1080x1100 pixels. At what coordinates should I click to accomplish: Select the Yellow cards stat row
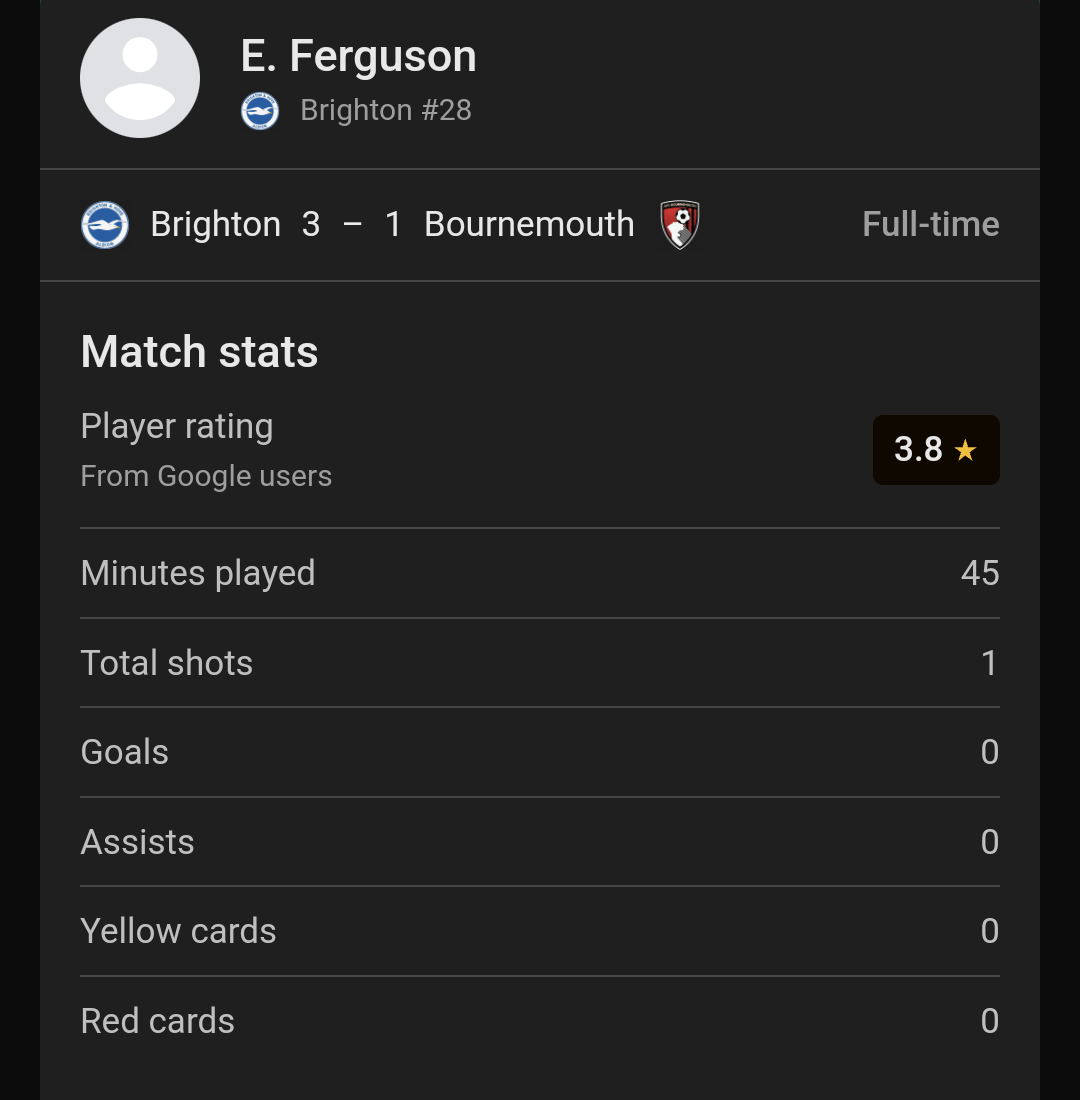pos(540,931)
